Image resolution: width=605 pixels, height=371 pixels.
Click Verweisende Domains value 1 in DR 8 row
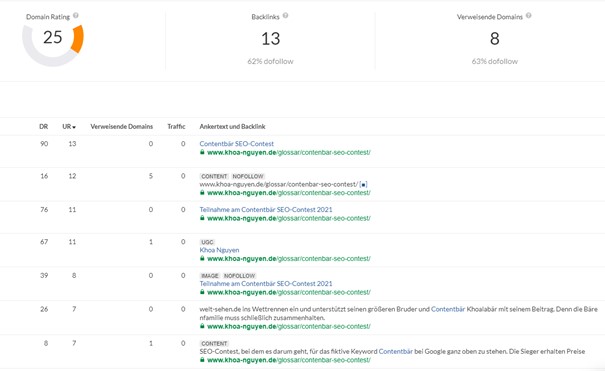(x=151, y=343)
